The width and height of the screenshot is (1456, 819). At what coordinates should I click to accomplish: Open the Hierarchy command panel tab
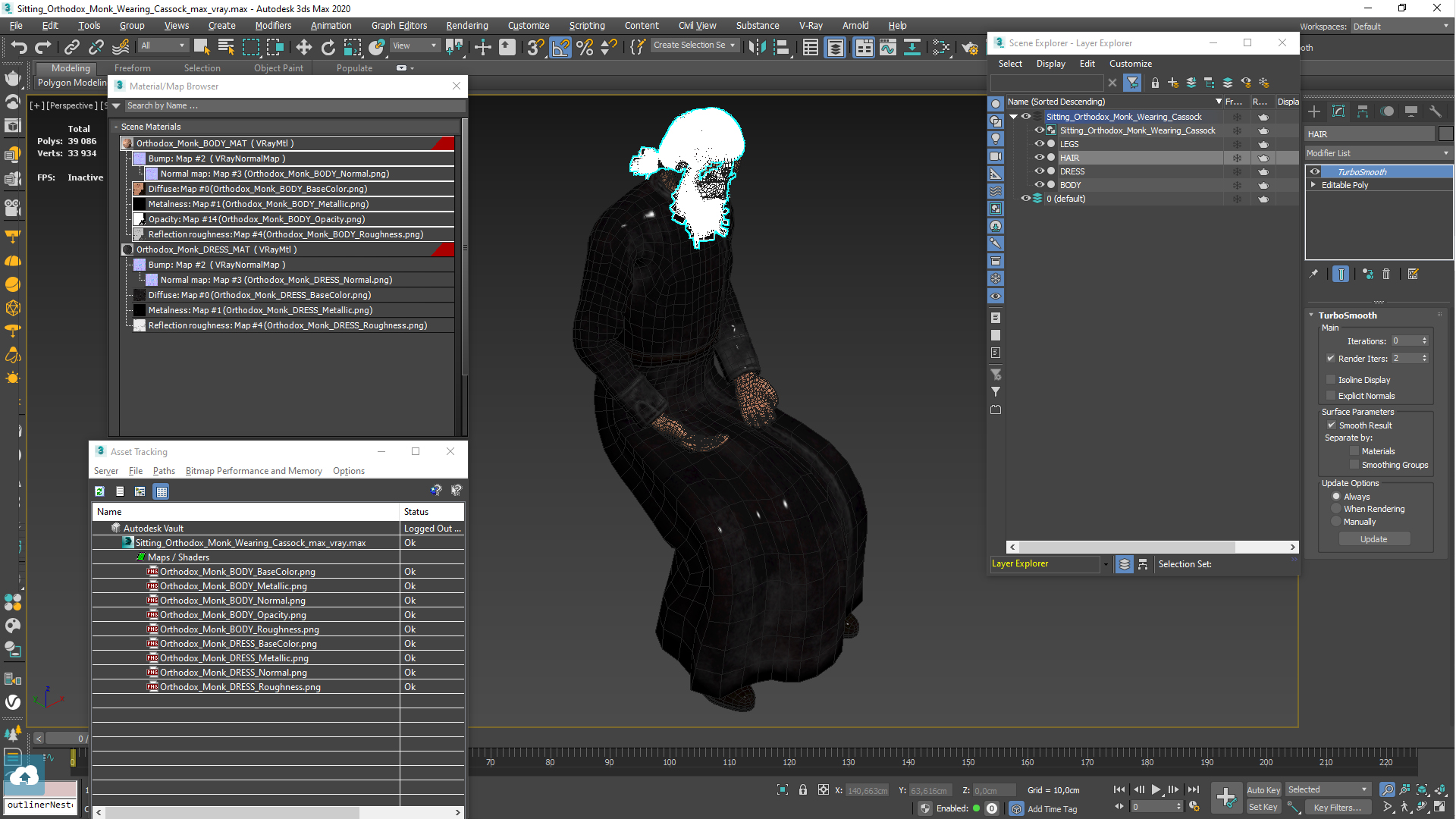coord(1363,111)
